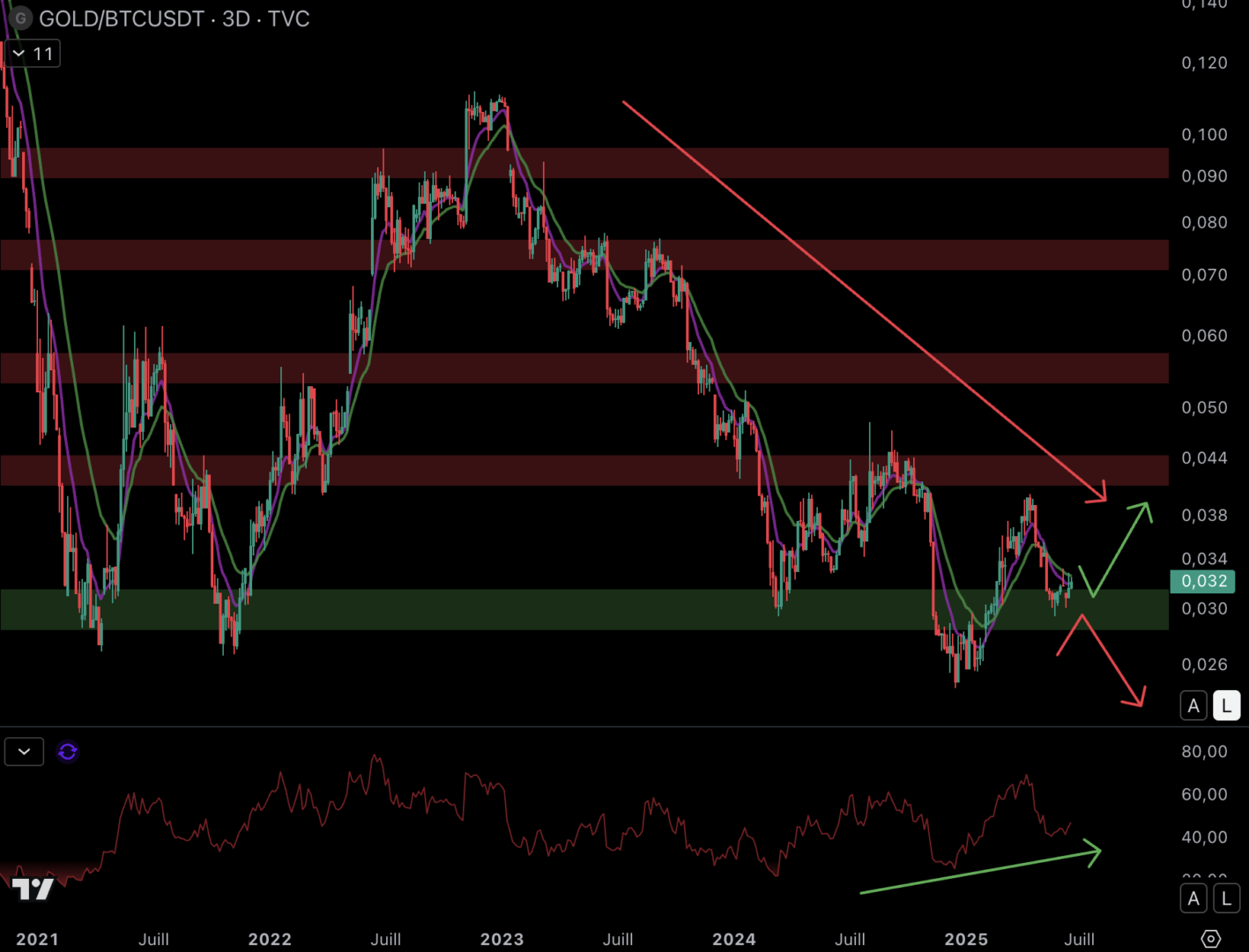The image size is (1249, 952).
Task: Click the 2021 date label on the time axis
Action: (37, 940)
